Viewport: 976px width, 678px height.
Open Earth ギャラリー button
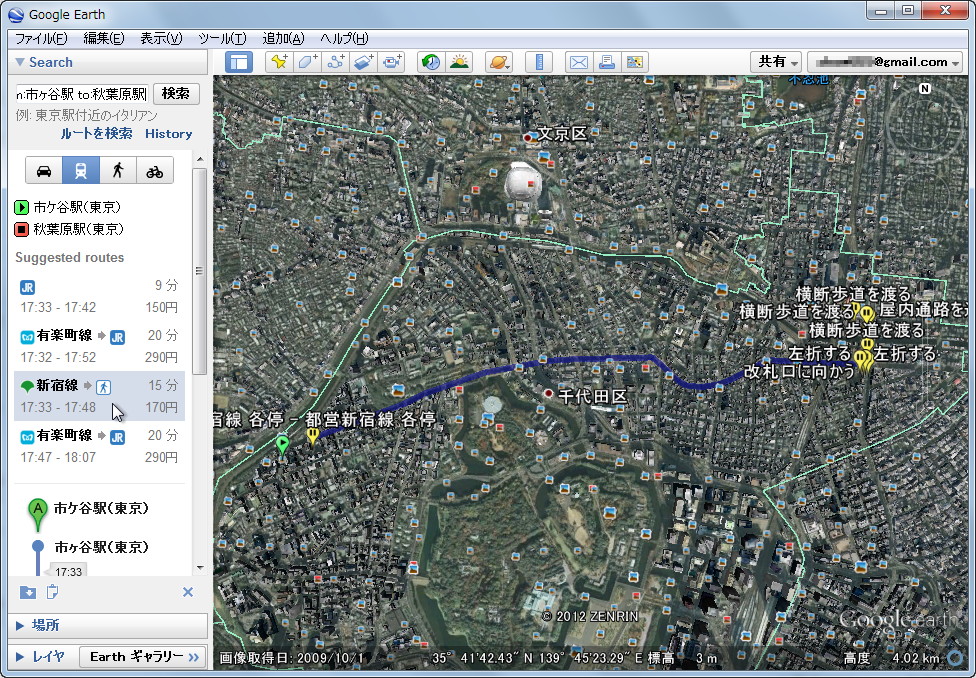[143, 657]
